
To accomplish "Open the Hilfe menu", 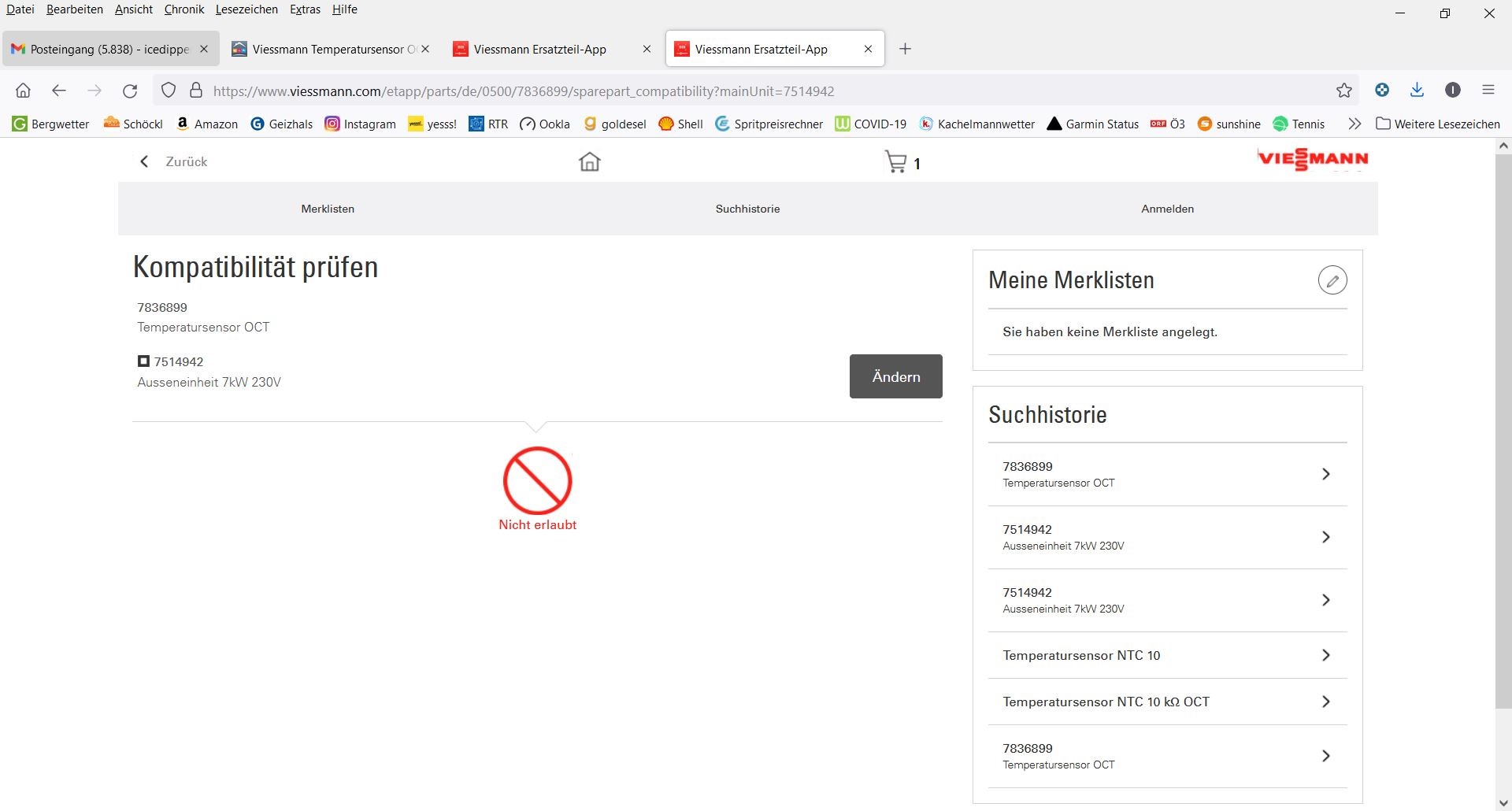I will tap(345, 9).
